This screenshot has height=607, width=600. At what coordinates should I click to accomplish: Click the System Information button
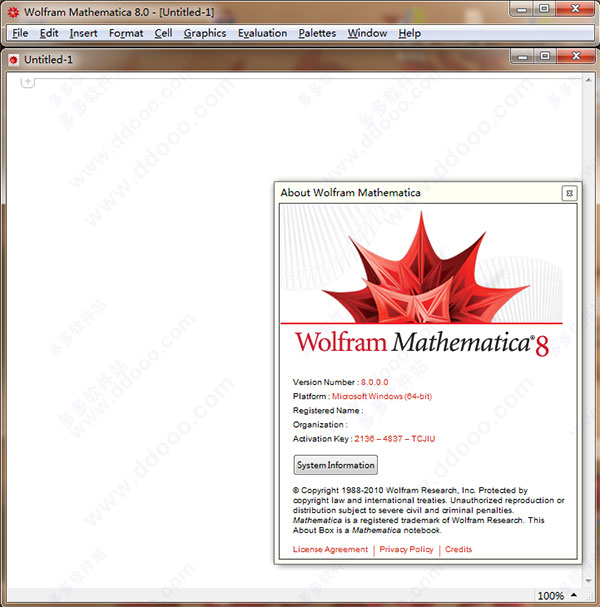tap(336, 465)
